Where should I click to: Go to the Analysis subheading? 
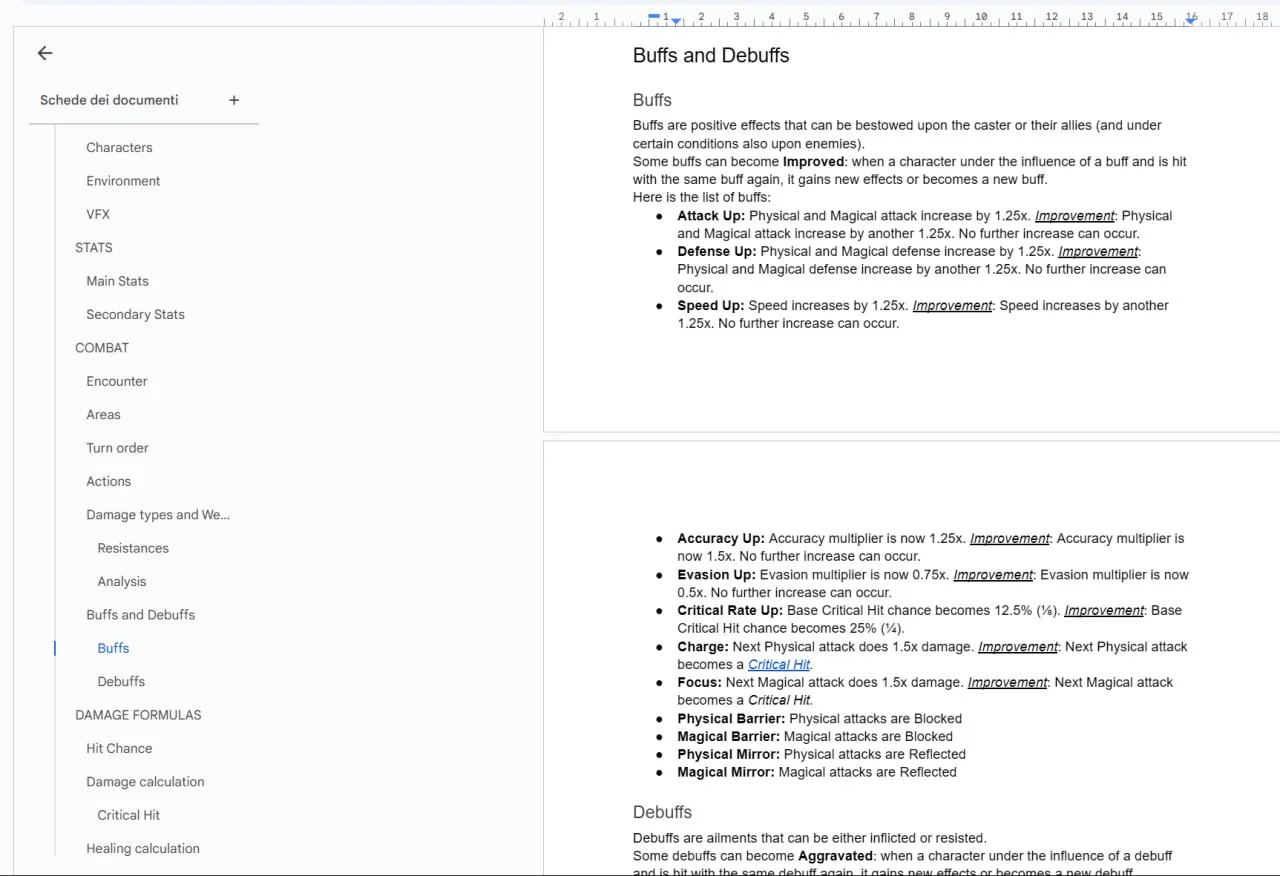click(x=122, y=581)
